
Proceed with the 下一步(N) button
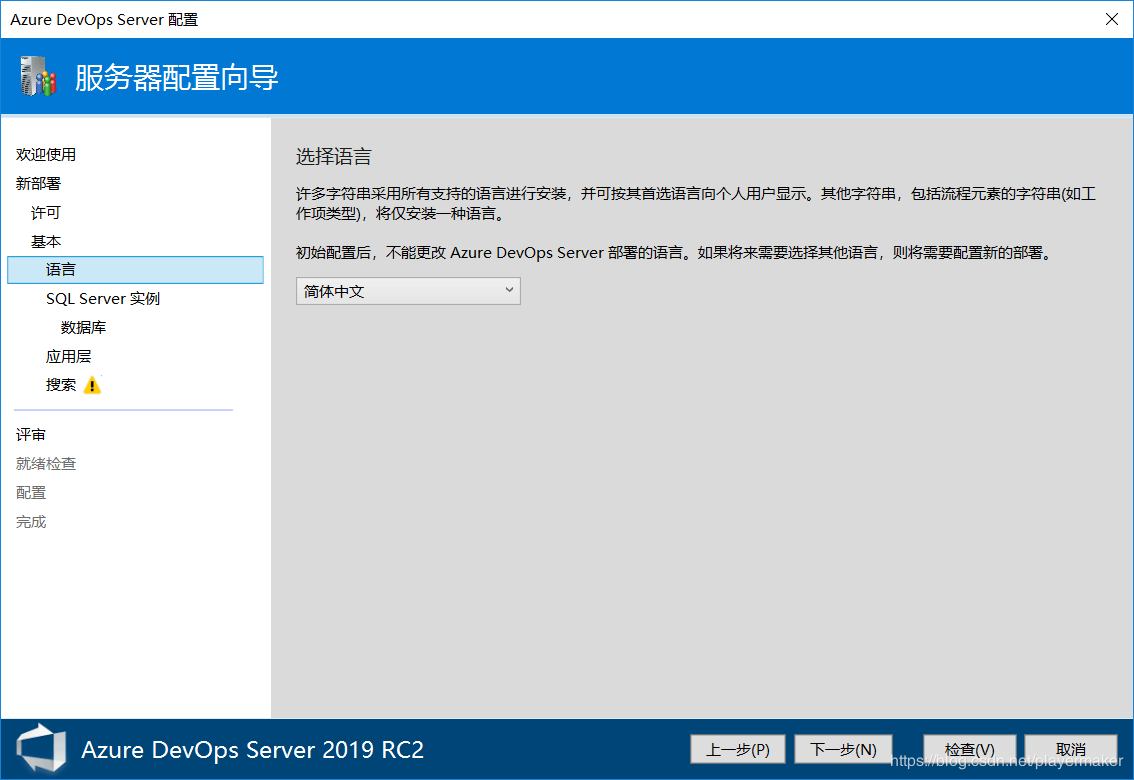pyautogui.click(x=843, y=750)
